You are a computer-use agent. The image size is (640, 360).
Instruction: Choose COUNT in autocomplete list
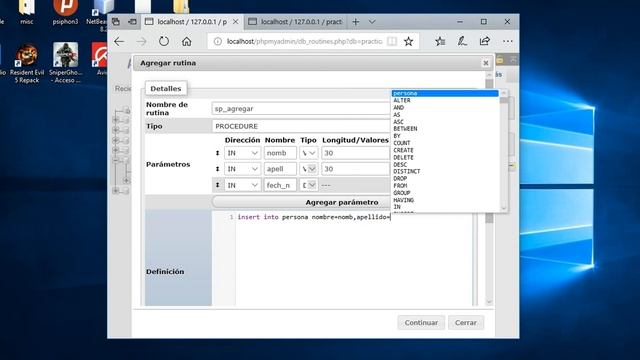[x=445, y=143]
